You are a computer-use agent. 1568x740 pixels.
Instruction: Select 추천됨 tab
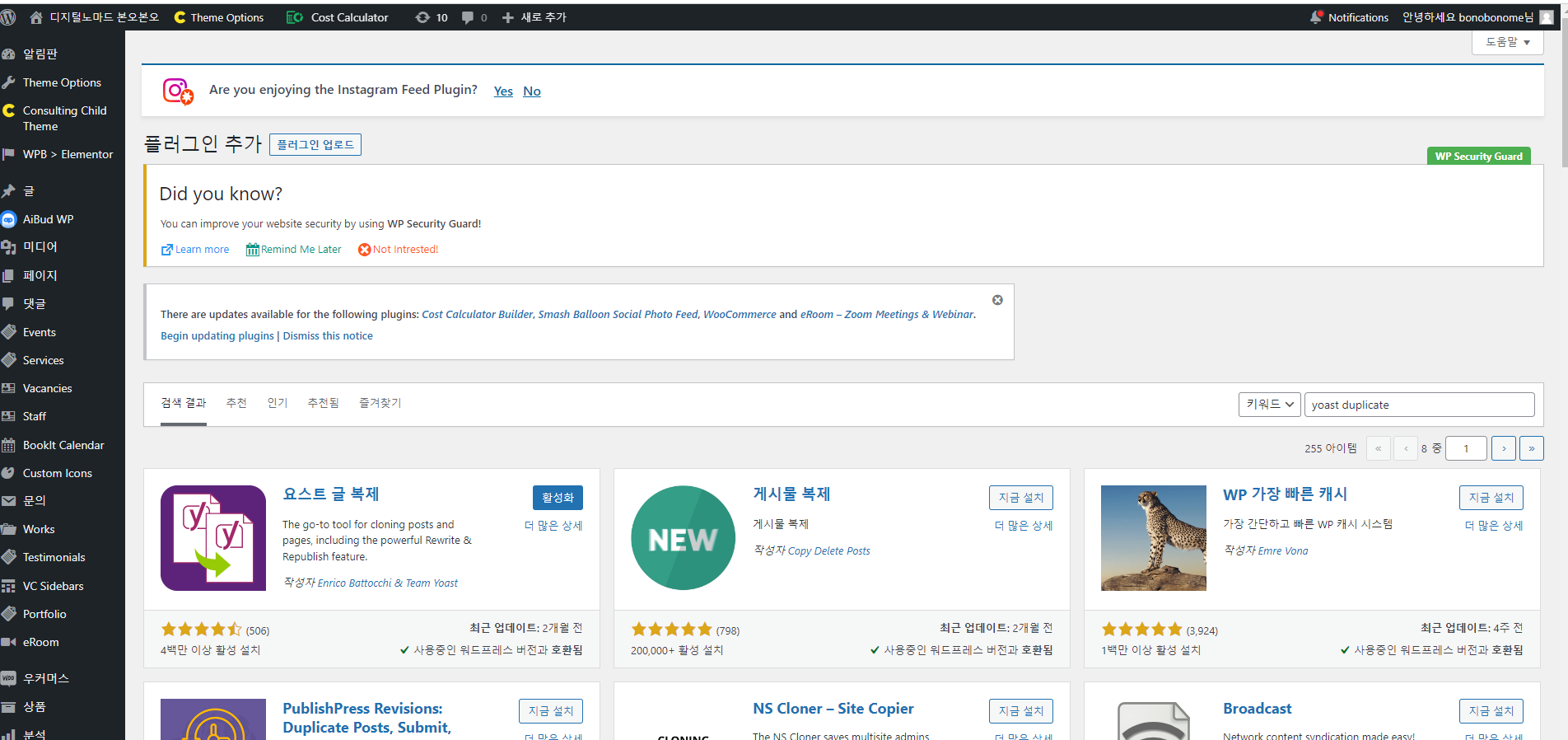coord(323,403)
